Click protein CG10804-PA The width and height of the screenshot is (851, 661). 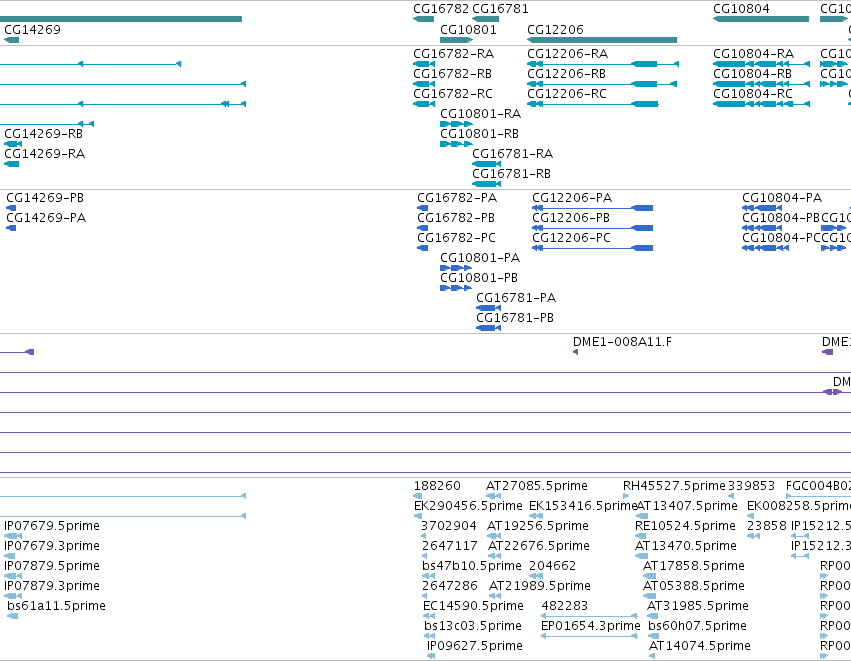pyautogui.click(x=782, y=198)
